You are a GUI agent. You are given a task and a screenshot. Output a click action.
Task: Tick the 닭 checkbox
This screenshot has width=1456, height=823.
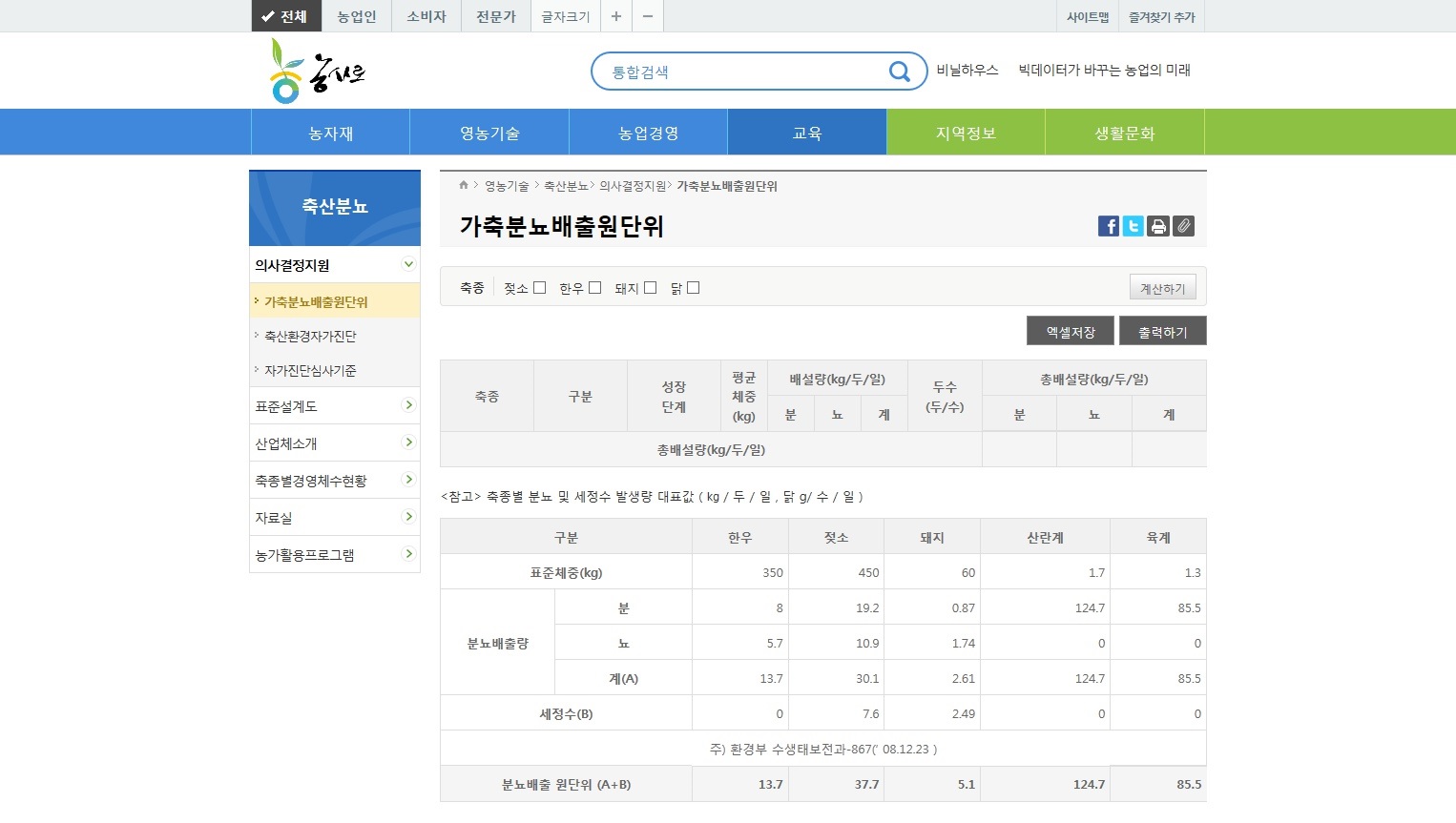693,287
